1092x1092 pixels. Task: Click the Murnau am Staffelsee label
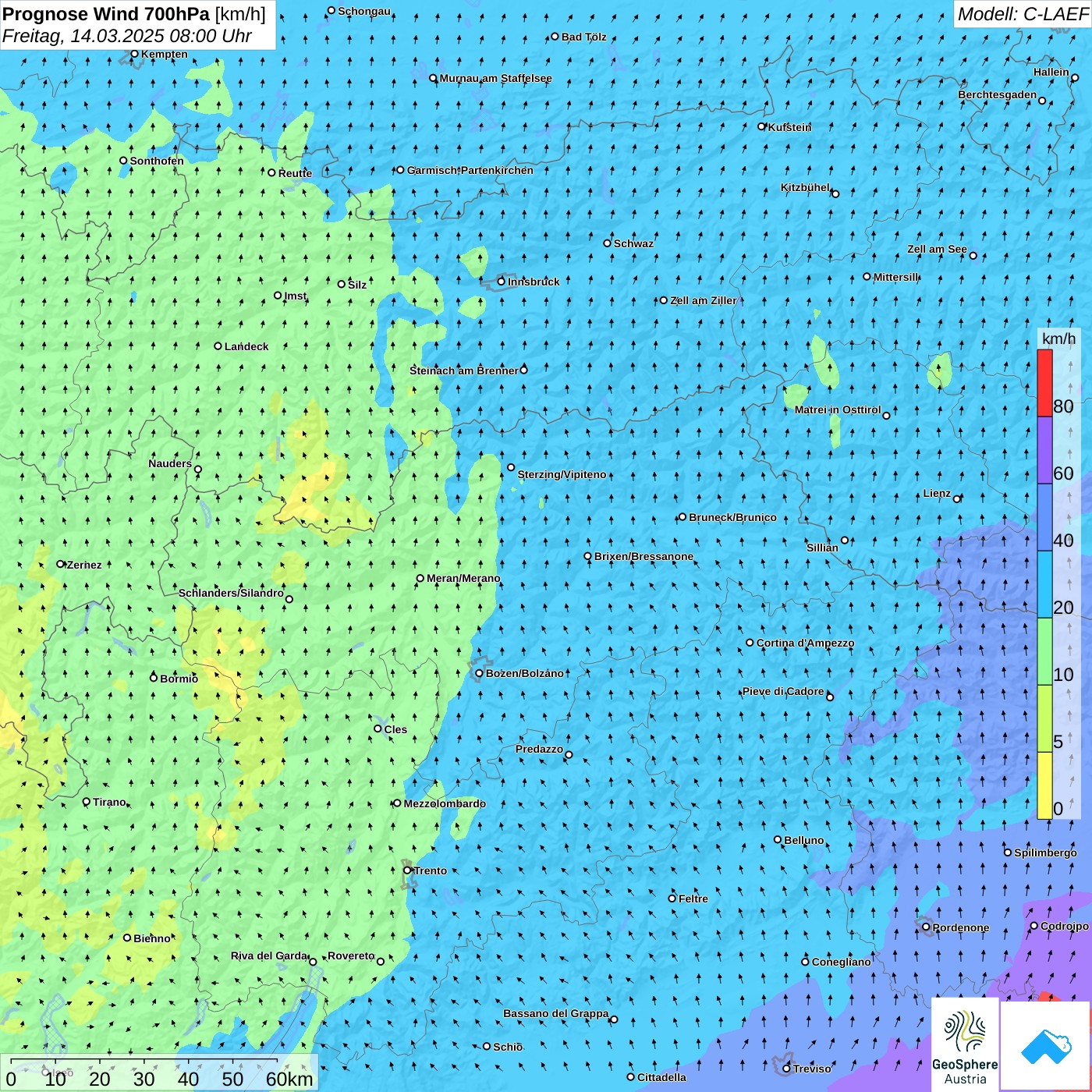(495, 78)
